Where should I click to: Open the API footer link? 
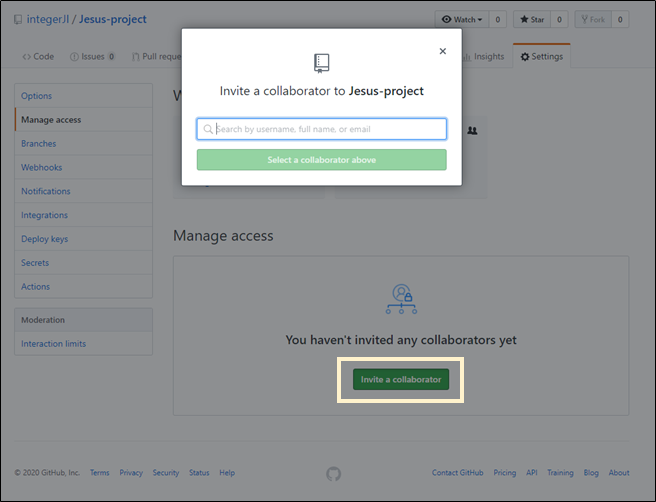tap(531, 473)
